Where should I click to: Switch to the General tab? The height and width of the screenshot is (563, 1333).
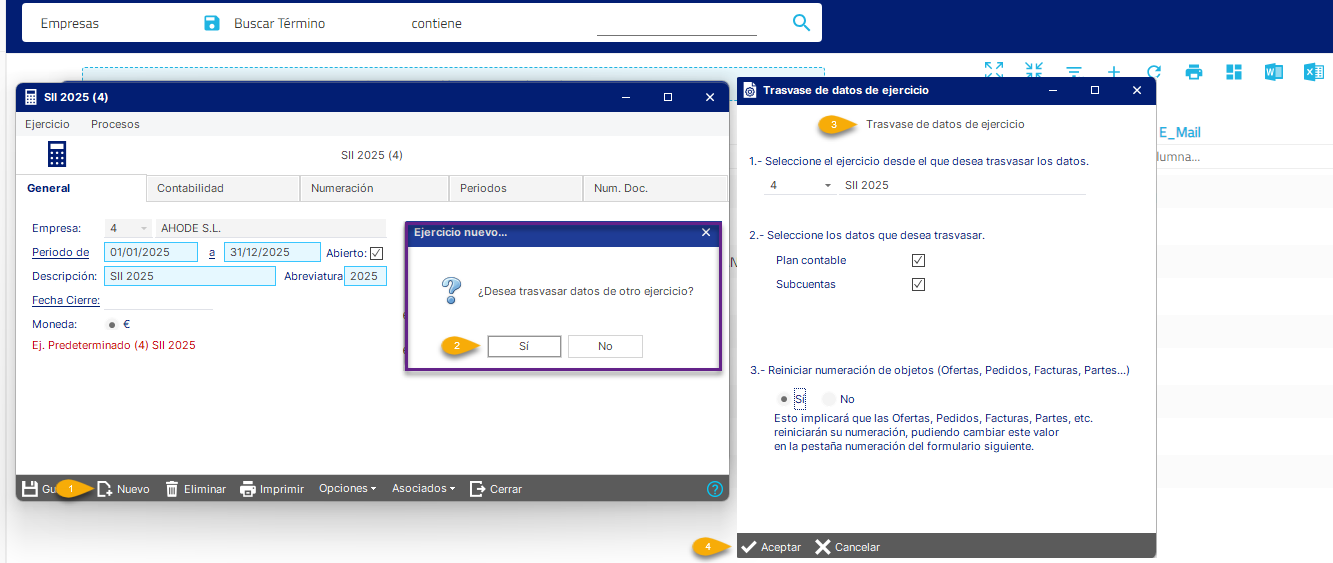81,188
